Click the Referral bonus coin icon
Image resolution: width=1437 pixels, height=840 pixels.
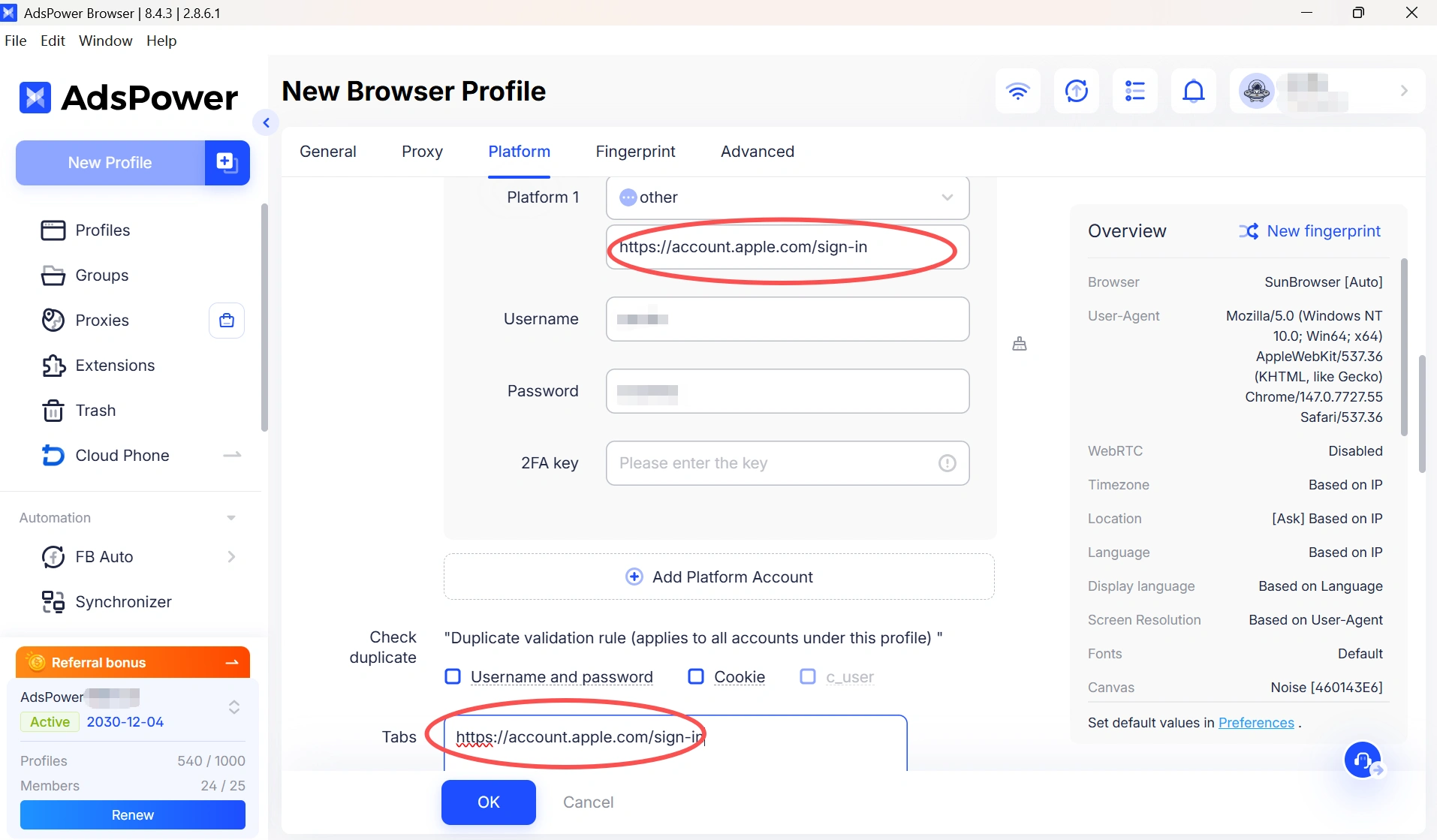click(36, 662)
